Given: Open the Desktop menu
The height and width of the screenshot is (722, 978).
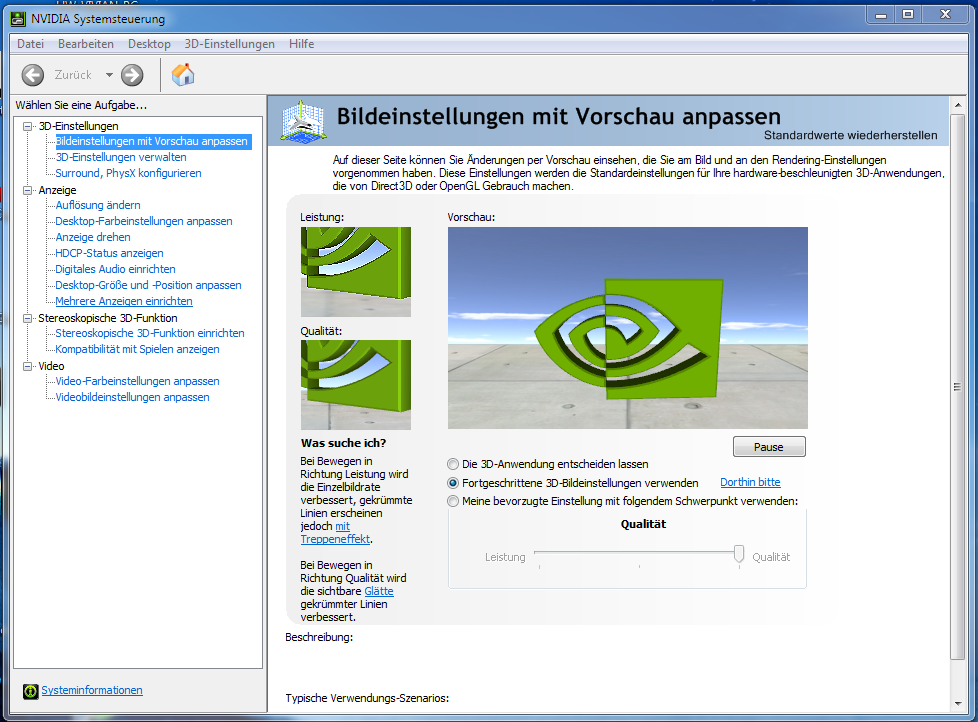Looking at the screenshot, I should [149, 44].
